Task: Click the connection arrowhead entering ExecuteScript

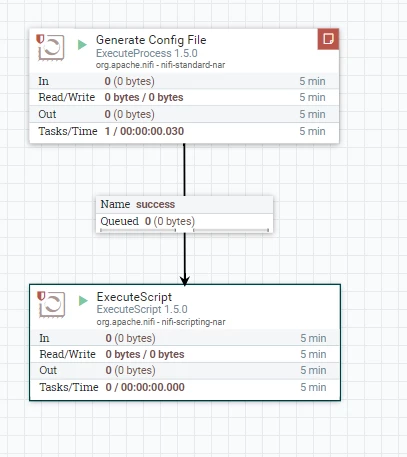Action: 185,280
